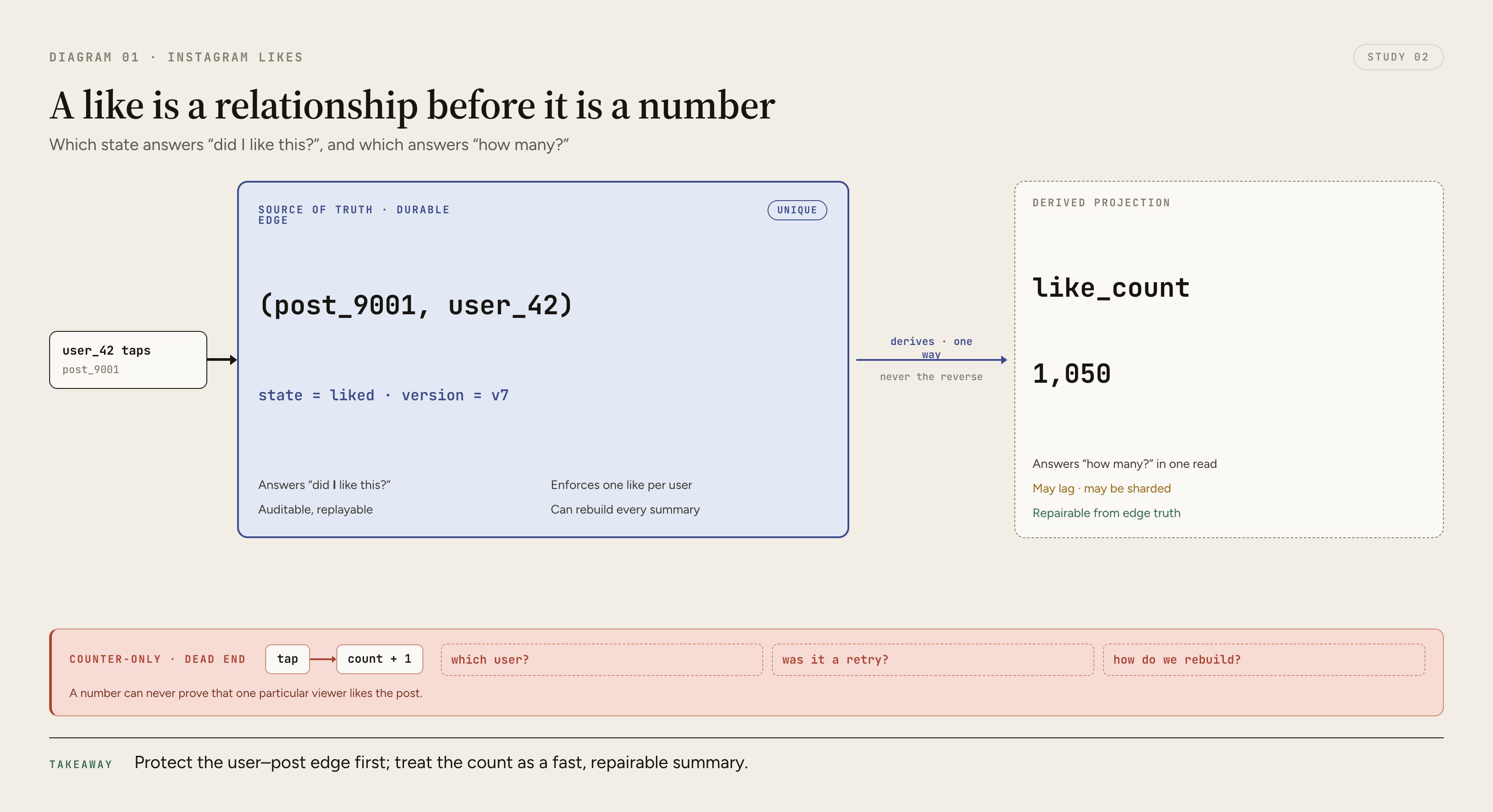The height and width of the screenshot is (812, 1493).
Task: Click 'Answers “did I like this?”' text
Action: (x=324, y=485)
